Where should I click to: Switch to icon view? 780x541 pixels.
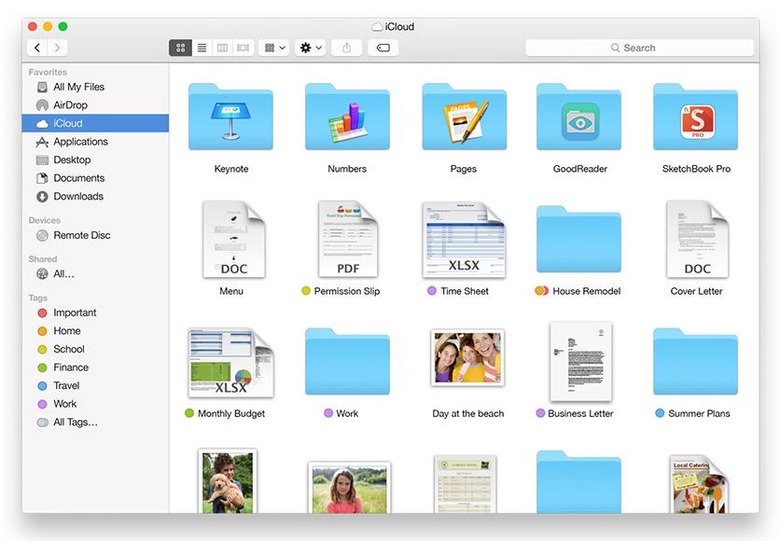(x=180, y=48)
